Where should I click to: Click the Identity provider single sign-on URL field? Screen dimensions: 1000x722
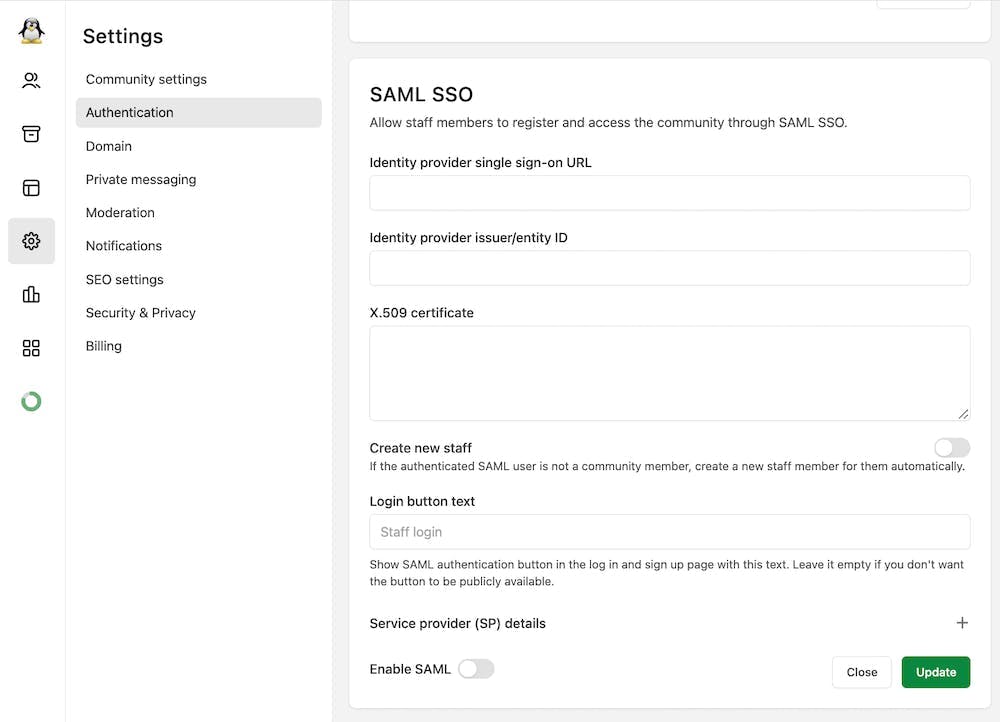tap(670, 193)
